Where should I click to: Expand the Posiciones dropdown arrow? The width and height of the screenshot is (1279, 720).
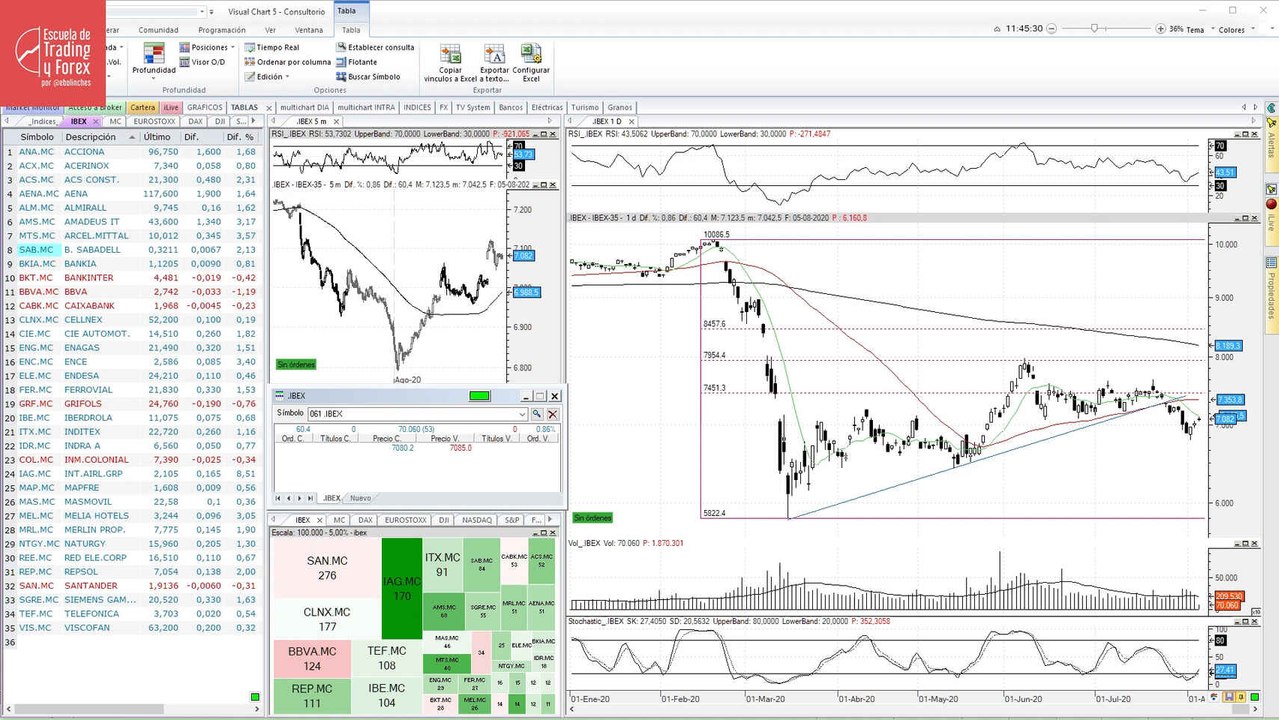[x=233, y=47]
